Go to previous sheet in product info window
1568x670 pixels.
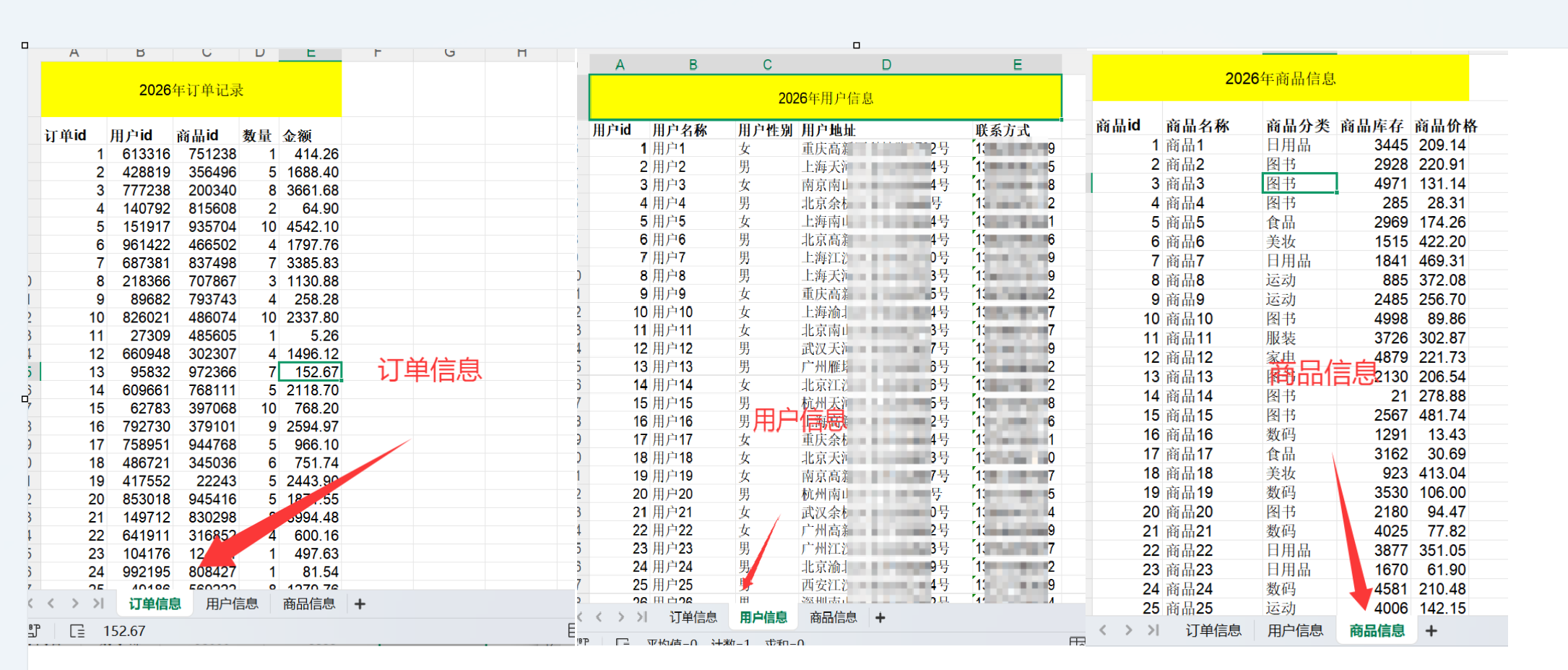pyautogui.click(x=1103, y=630)
